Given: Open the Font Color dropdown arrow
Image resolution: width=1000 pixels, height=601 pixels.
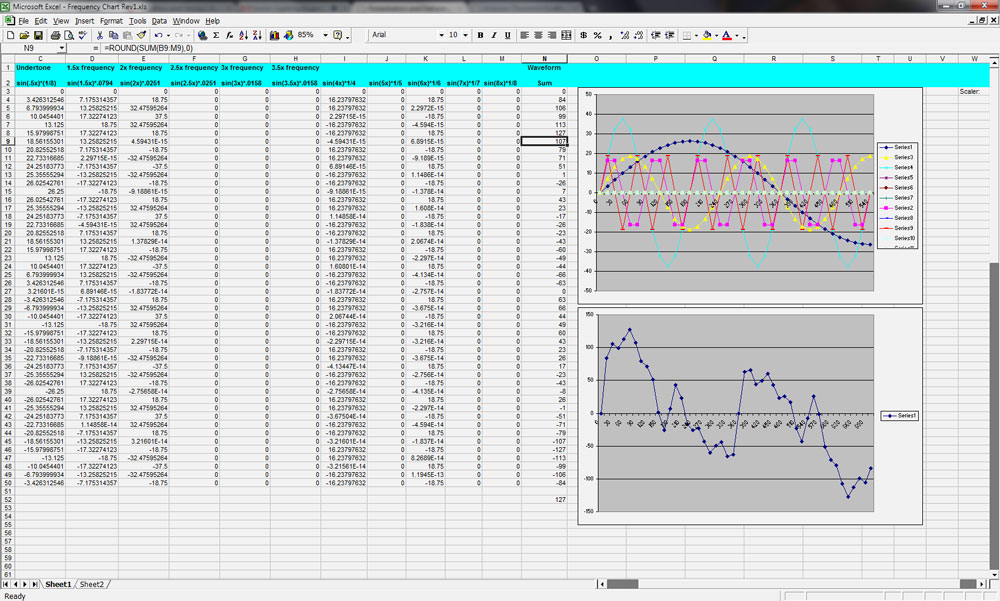Looking at the screenshot, I should click(737, 35).
